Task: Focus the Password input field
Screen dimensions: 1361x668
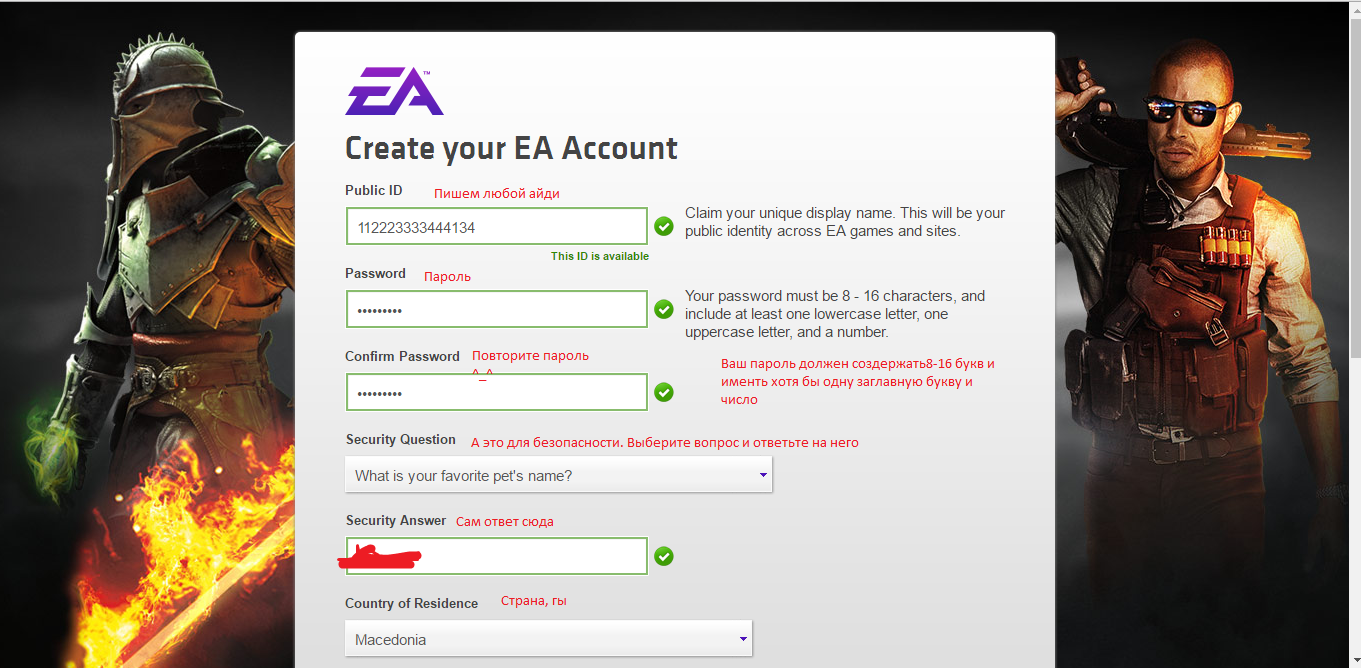Action: click(x=497, y=309)
